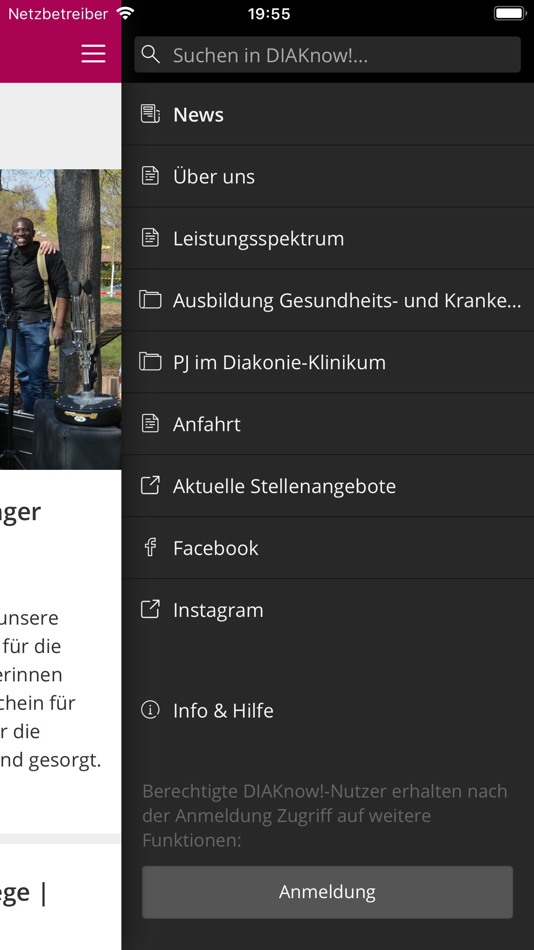Focus the 'Suchen in DIAKnow!' search field
Image resolution: width=534 pixels, height=950 pixels.
[x=327, y=55]
